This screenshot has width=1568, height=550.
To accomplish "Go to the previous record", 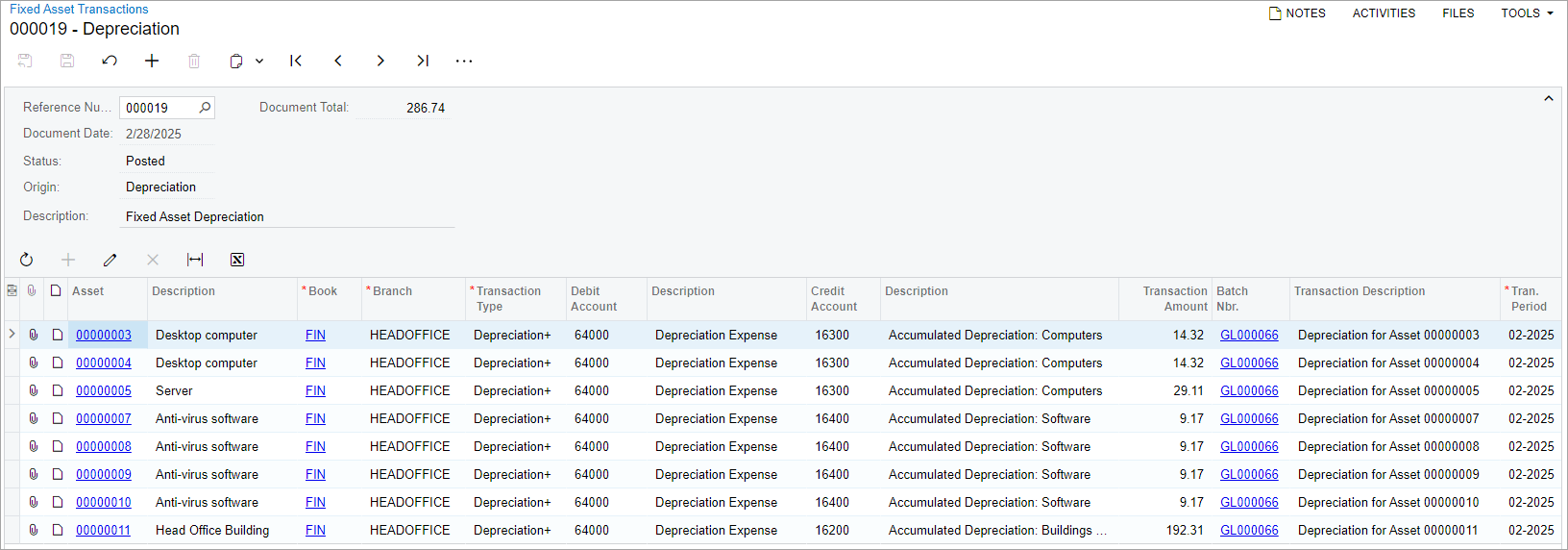I will 338,61.
